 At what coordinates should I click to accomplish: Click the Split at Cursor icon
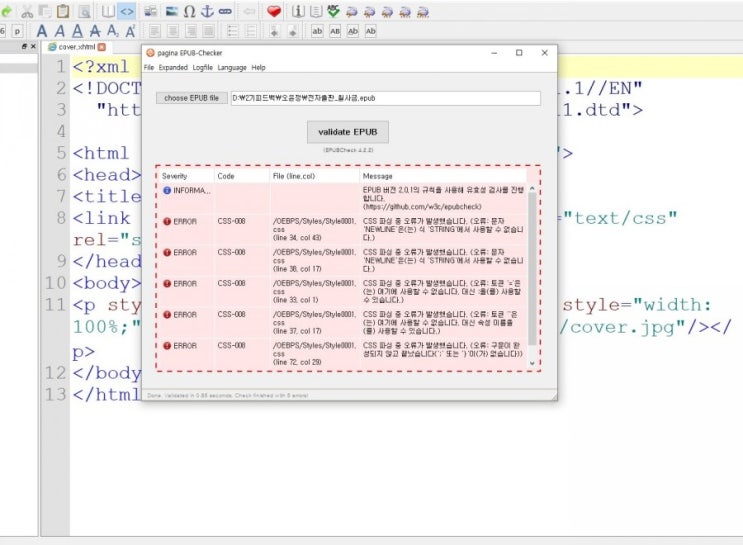point(151,11)
